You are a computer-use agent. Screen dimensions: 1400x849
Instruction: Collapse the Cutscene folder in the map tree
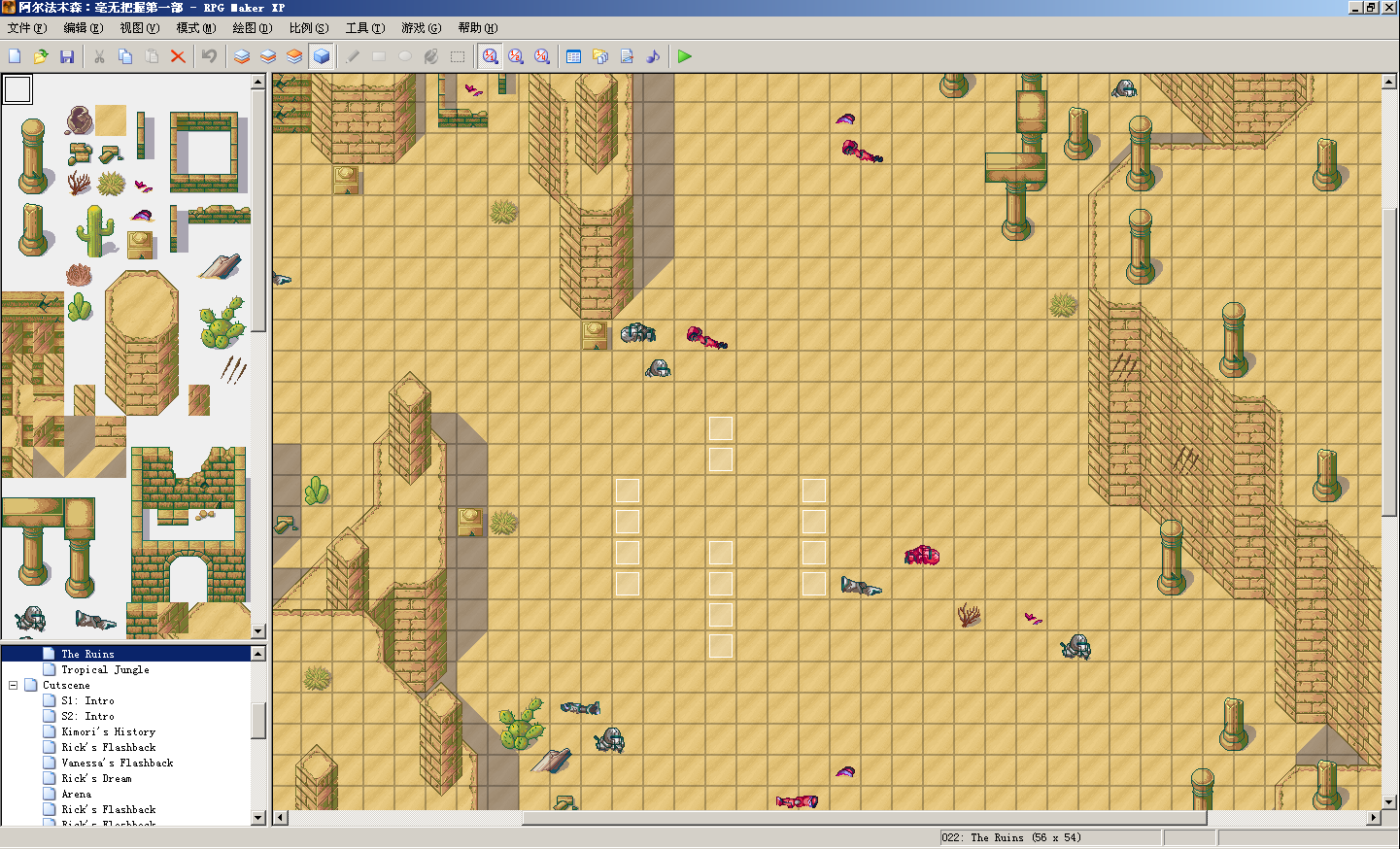pyautogui.click(x=14, y=685)
